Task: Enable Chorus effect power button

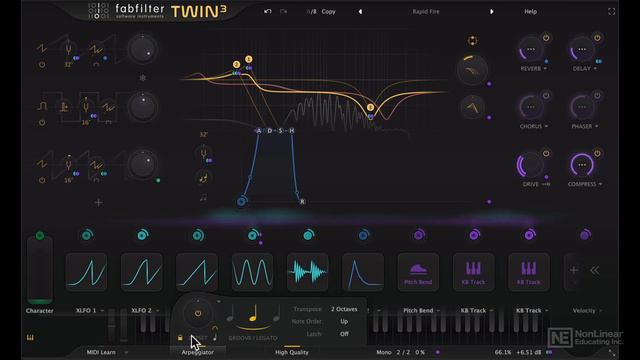Action: 546,96
